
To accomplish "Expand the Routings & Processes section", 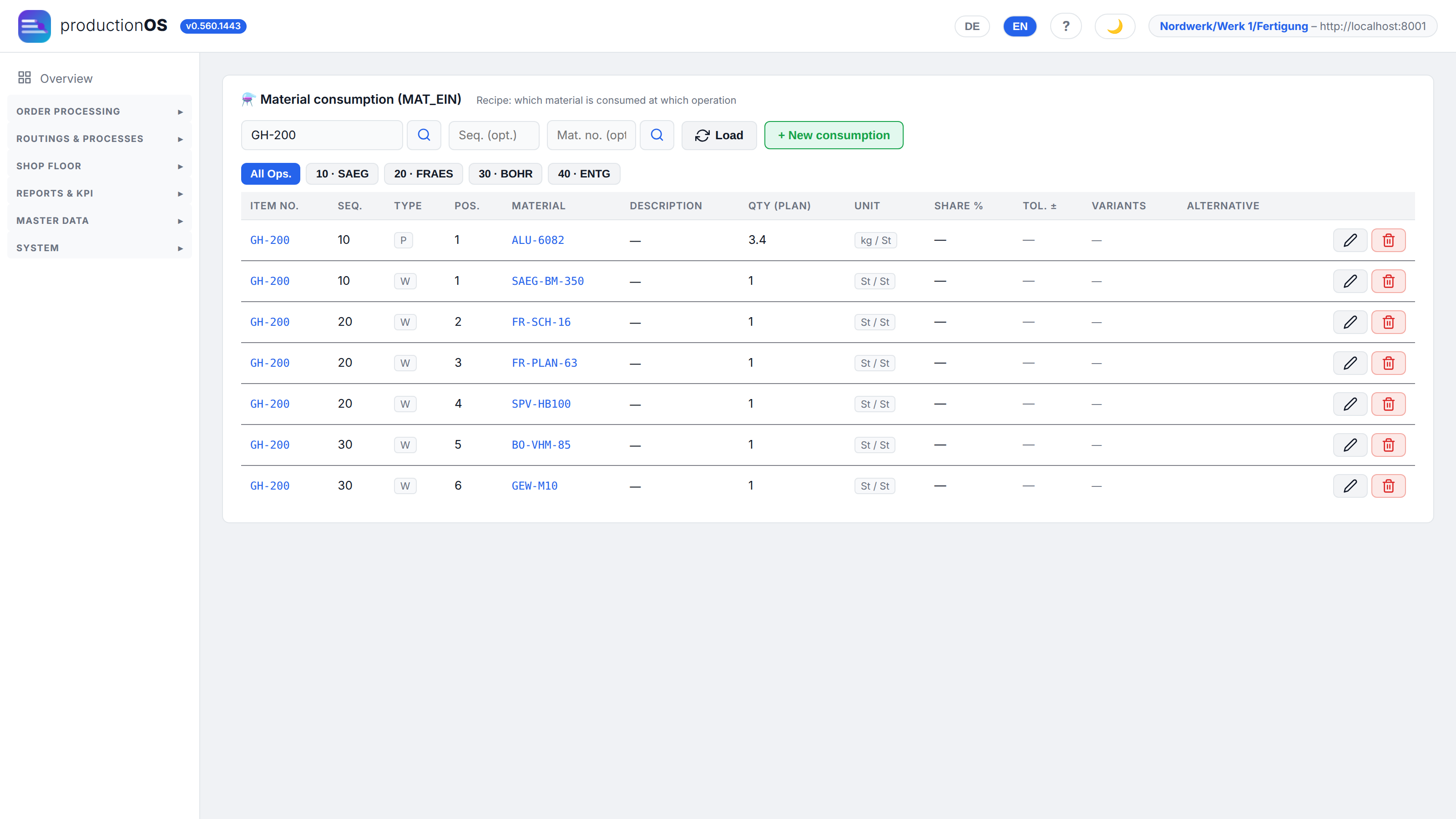I will click(100, 138).
